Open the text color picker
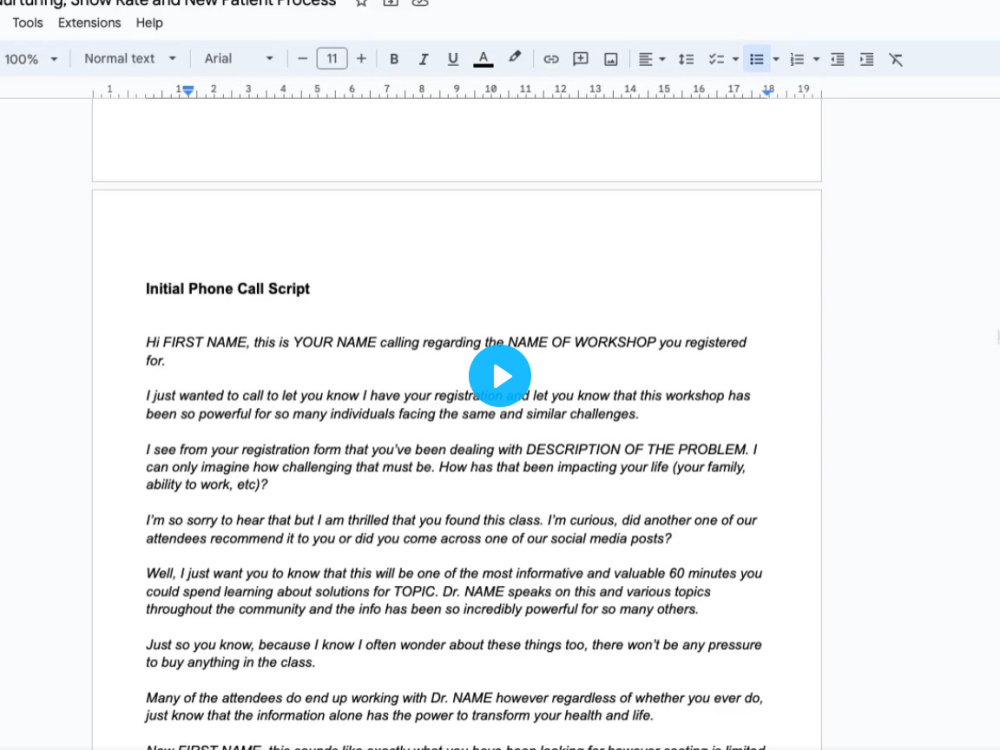Viewport: 1000px width, 750px height. point(483,59)
